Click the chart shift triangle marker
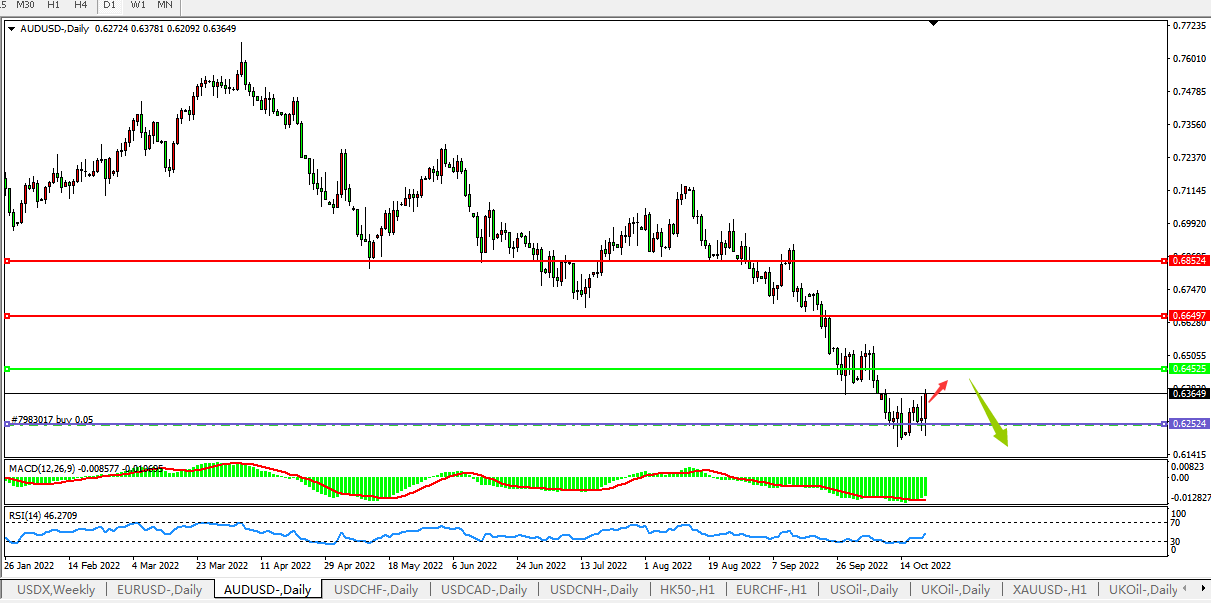 click(x=933, y=22)
